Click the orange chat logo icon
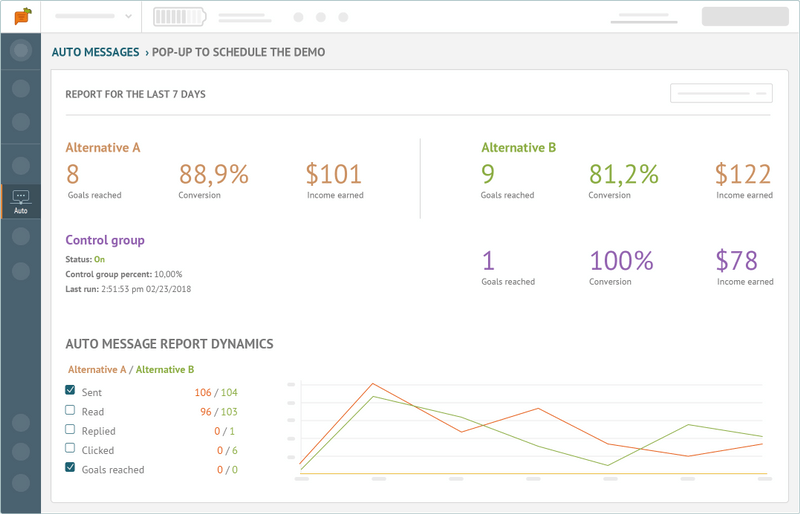Screen dimensions: 800x514 [x=21, y=16]
